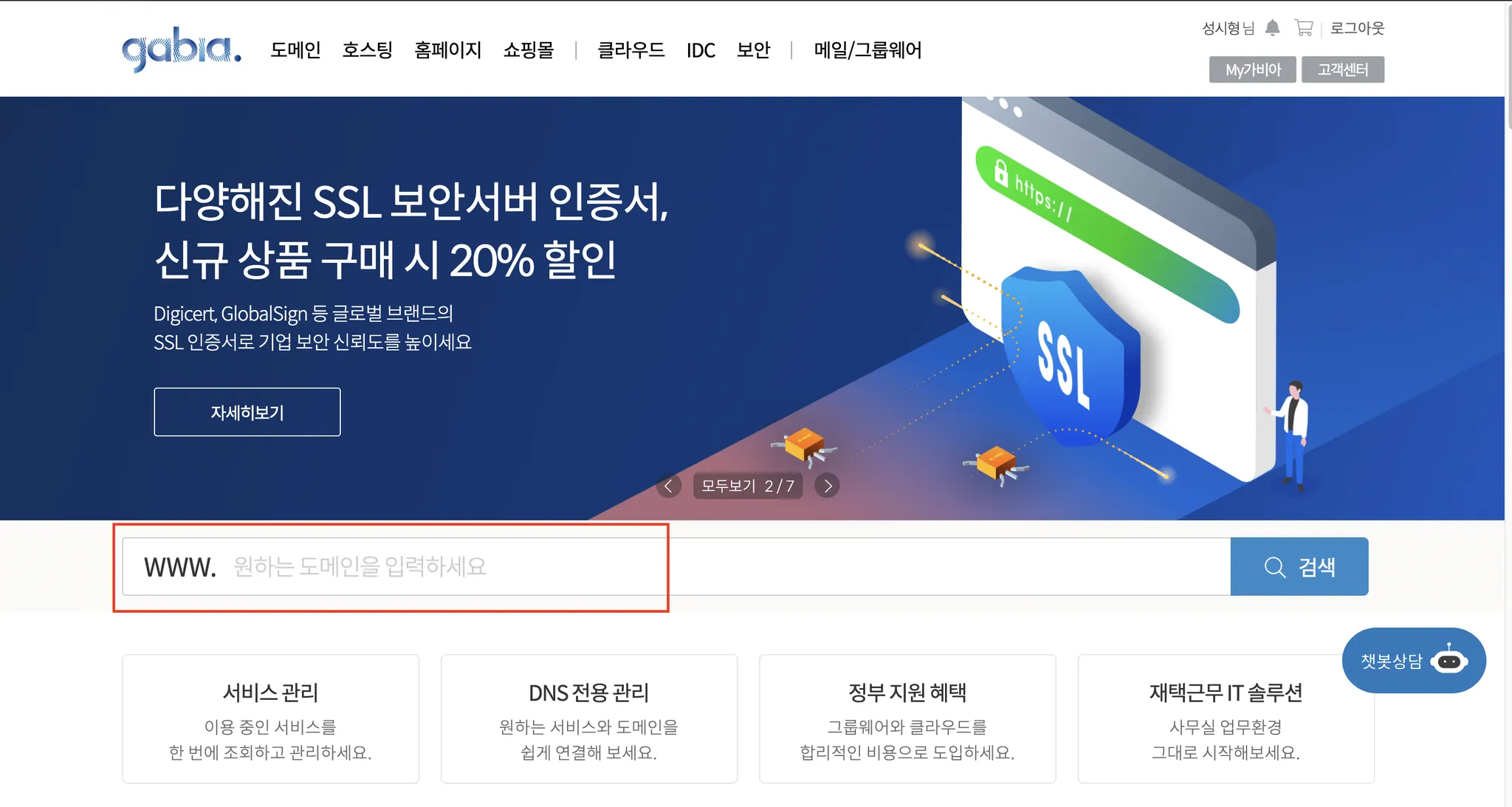
Task: Open the shopping cart icon
Action: click(1304, 28)
